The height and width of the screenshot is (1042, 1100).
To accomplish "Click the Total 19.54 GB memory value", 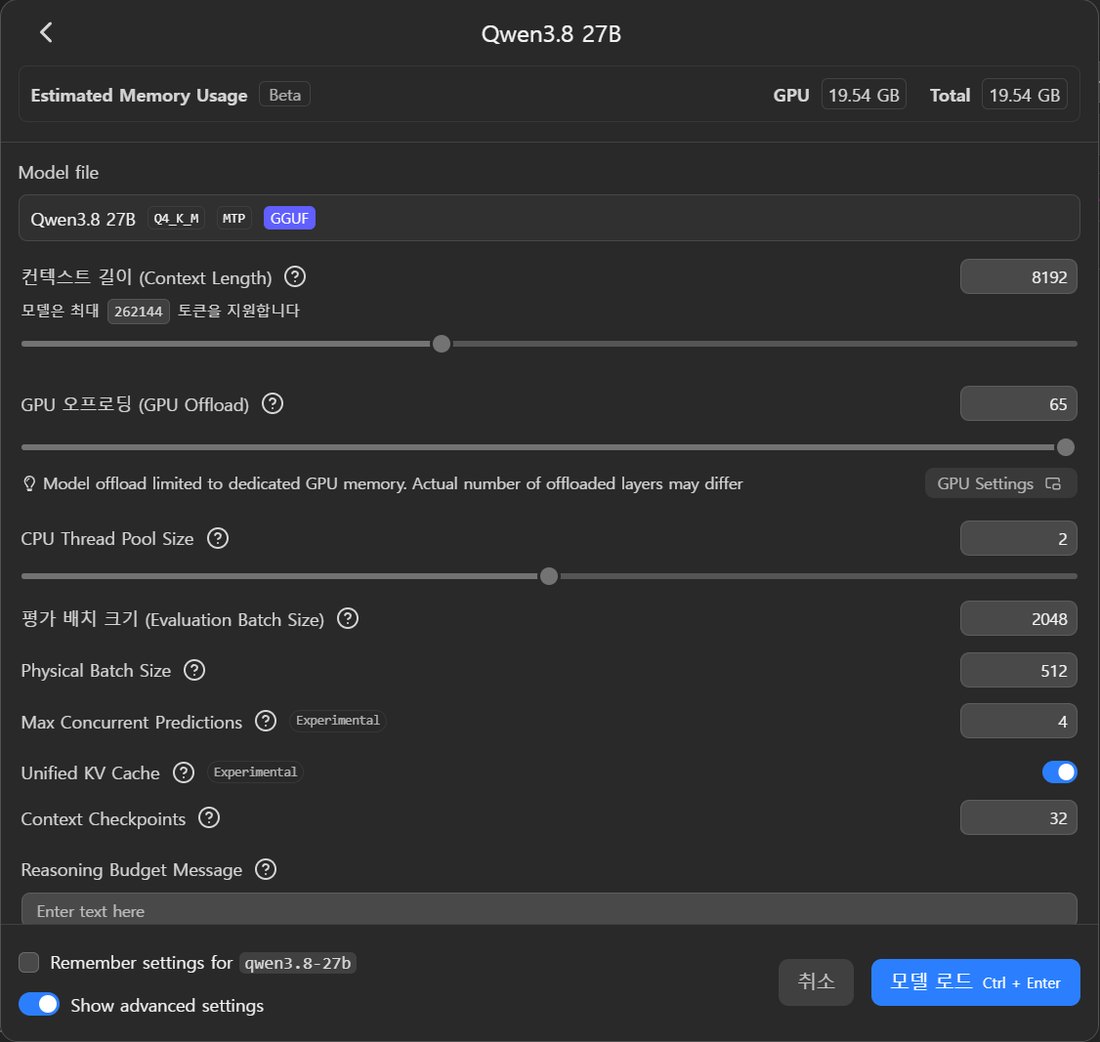I will click(x=1024, y=95).
